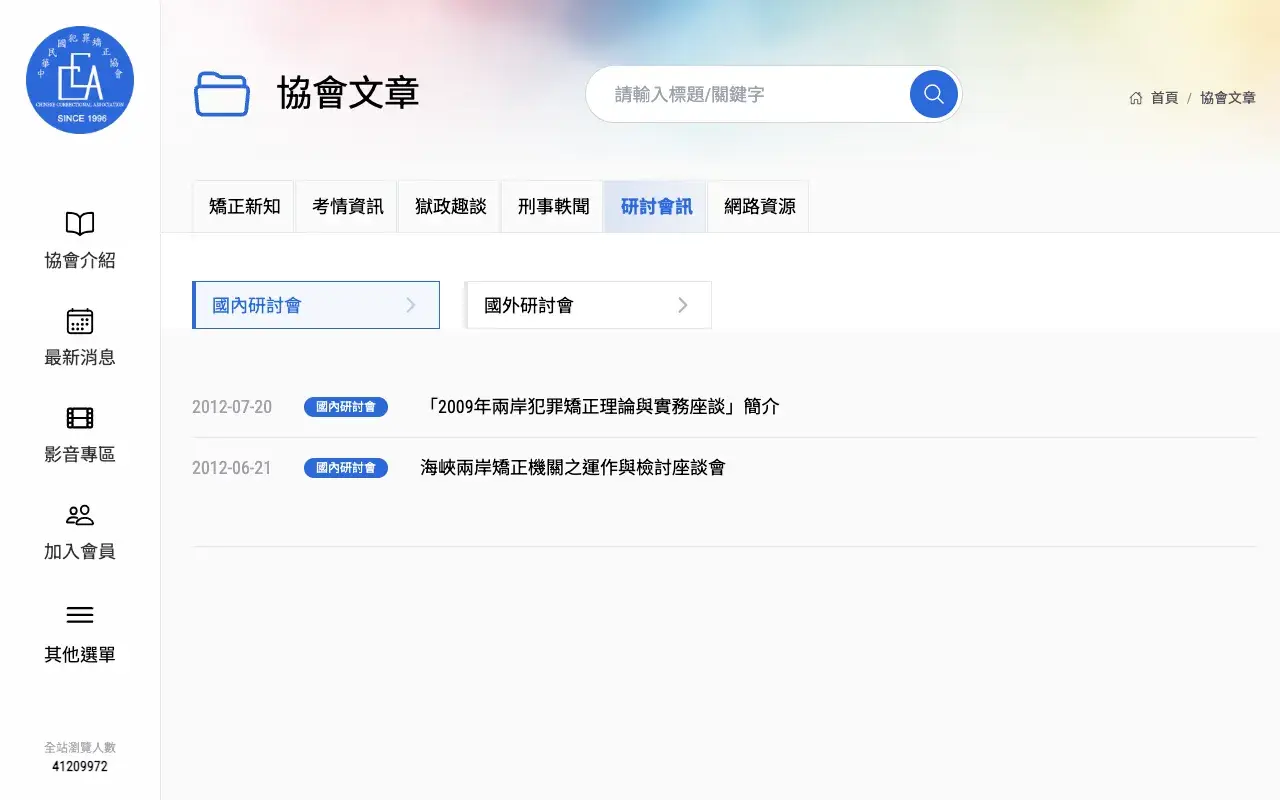Click the 影音專區 sidebar label

click(x=80, y=455)
